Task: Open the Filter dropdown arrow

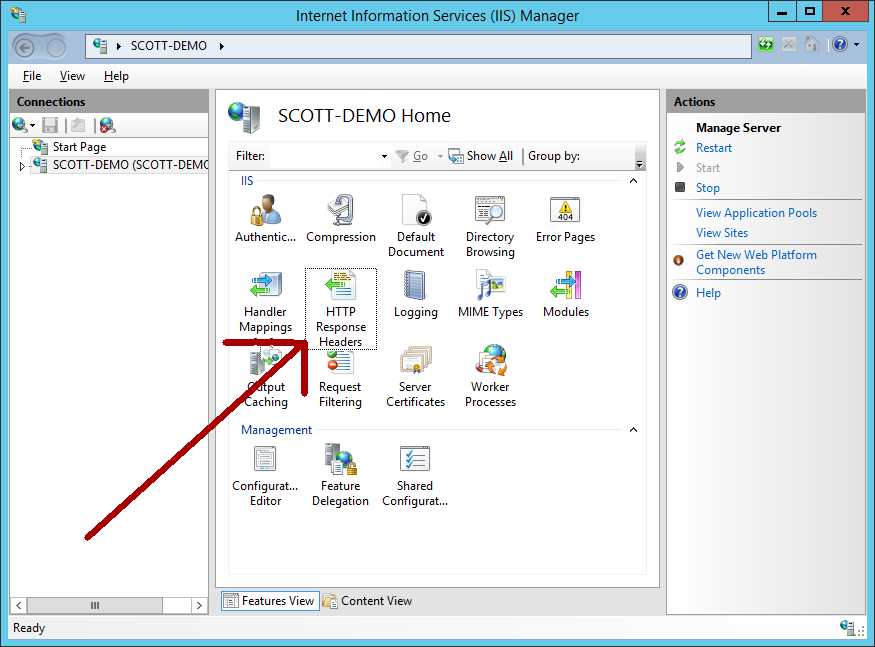Action: (384, 156)
